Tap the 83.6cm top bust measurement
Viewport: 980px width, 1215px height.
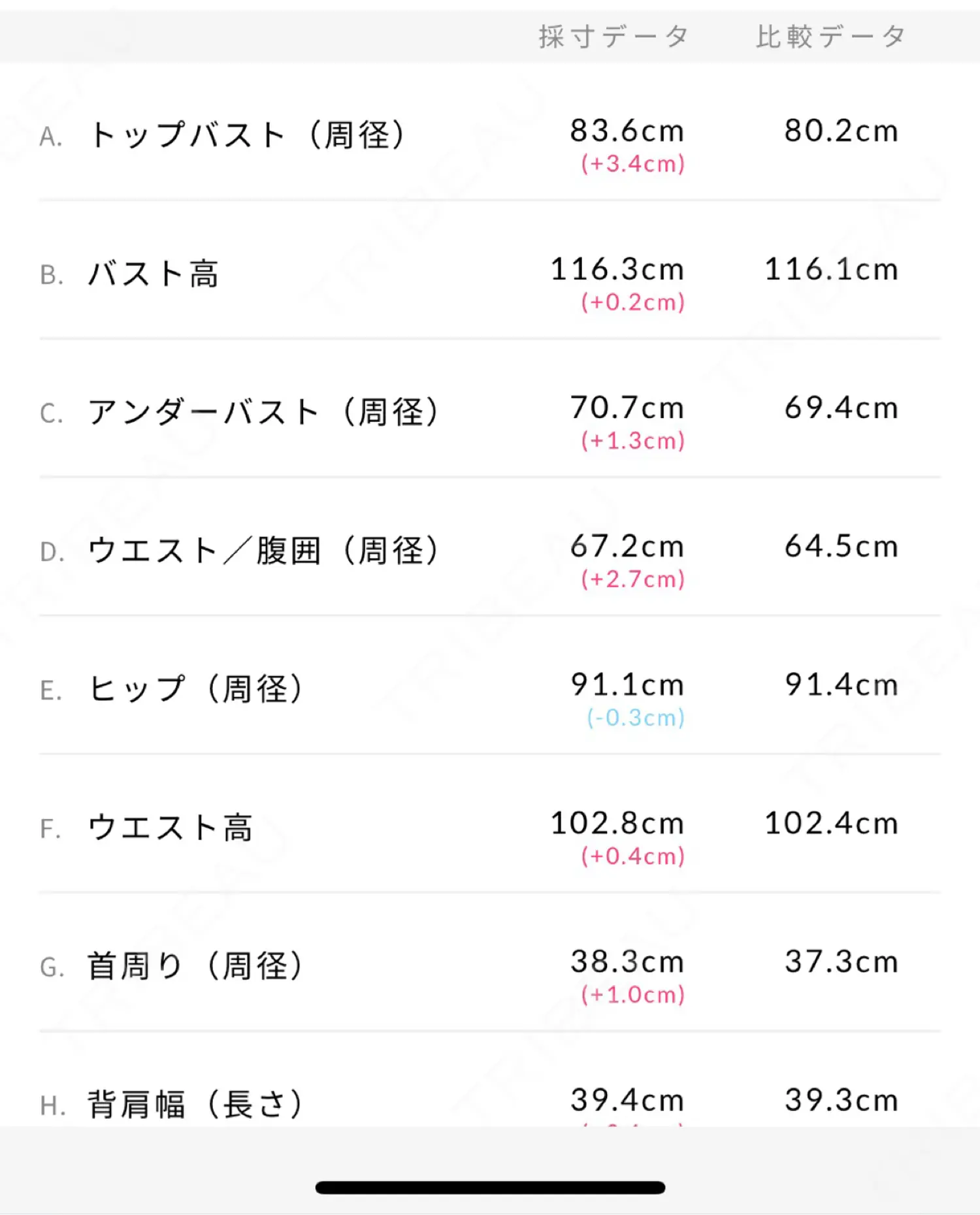627,131
